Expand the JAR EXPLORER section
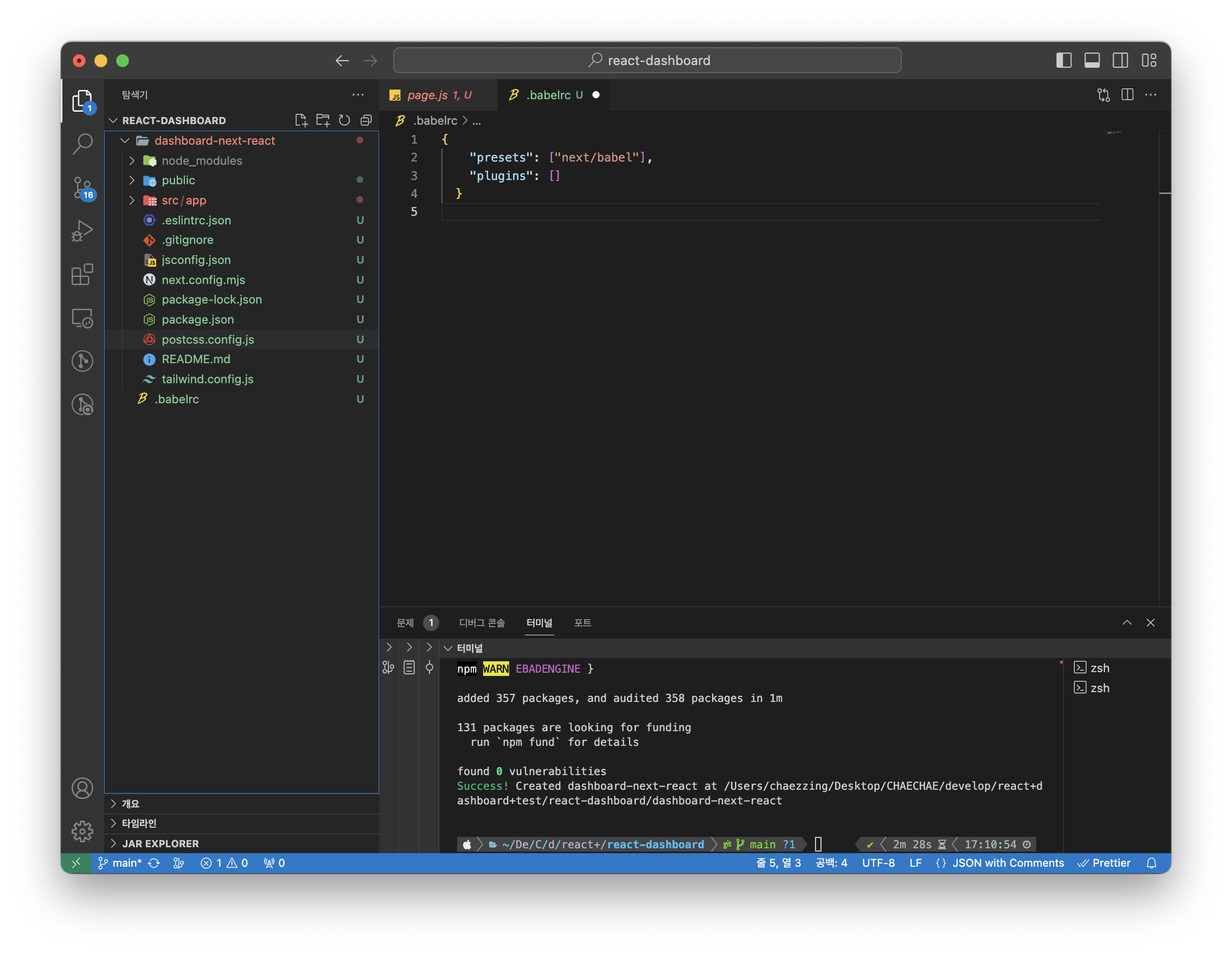Screen dimensions: 1232x954 pos(160,843)
